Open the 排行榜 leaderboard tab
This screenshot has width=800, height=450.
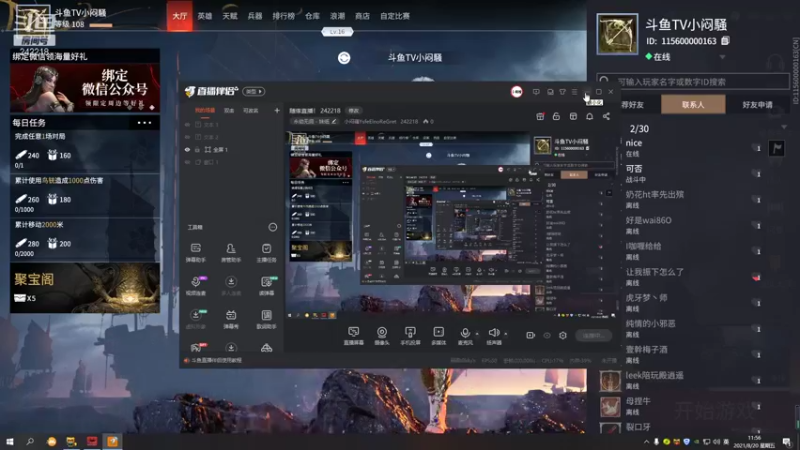pyautogui.click(x=284, y=16)
